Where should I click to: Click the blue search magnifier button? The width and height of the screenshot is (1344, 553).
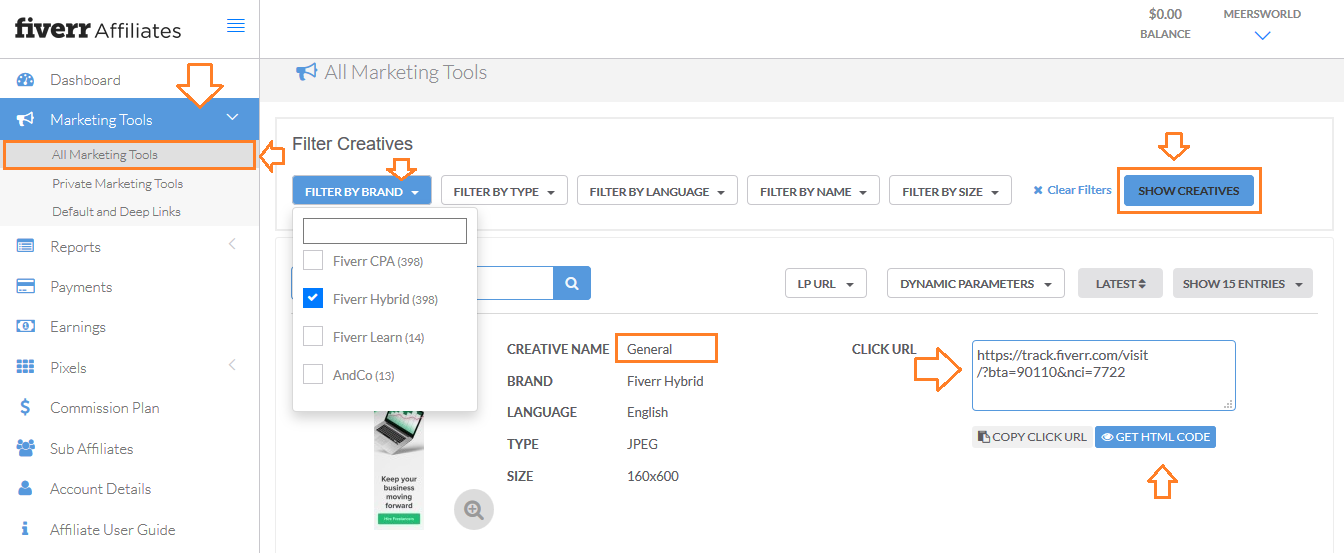(572, 283)
